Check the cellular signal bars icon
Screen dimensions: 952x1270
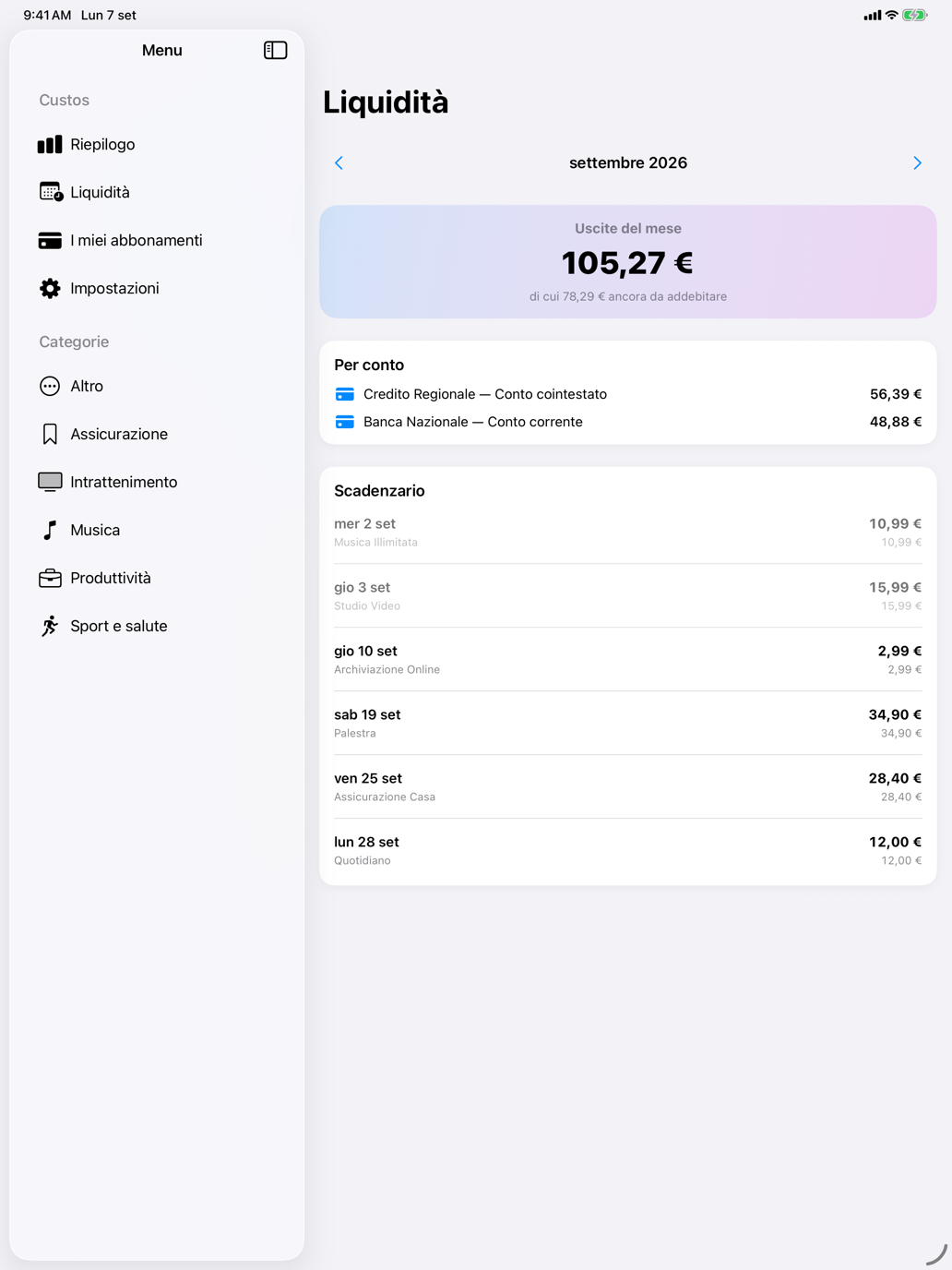pos(872,15)
